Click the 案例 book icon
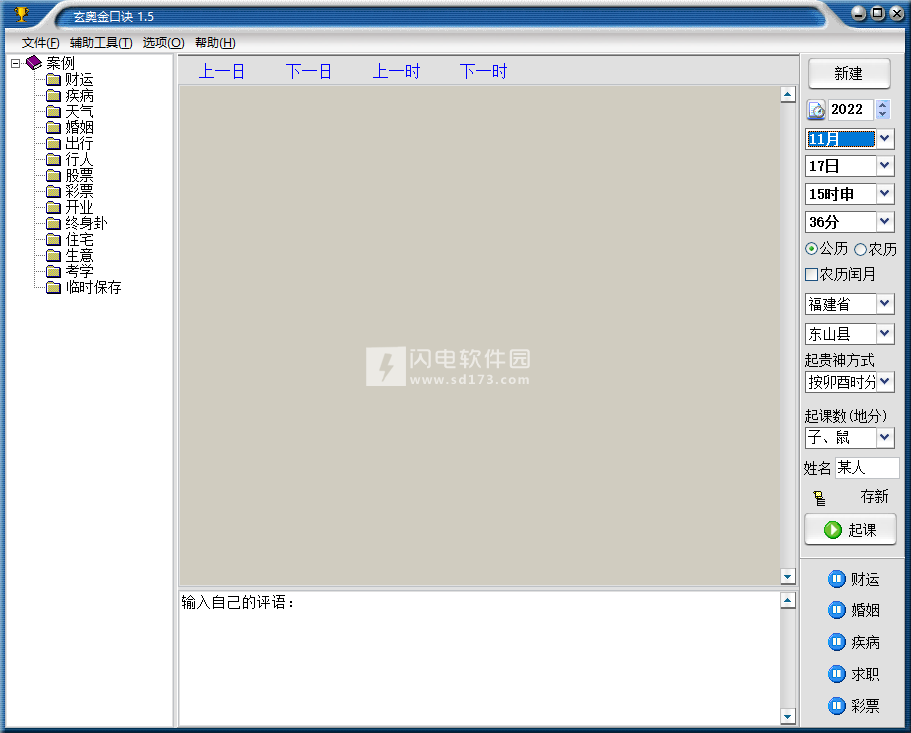 [34, 62]
